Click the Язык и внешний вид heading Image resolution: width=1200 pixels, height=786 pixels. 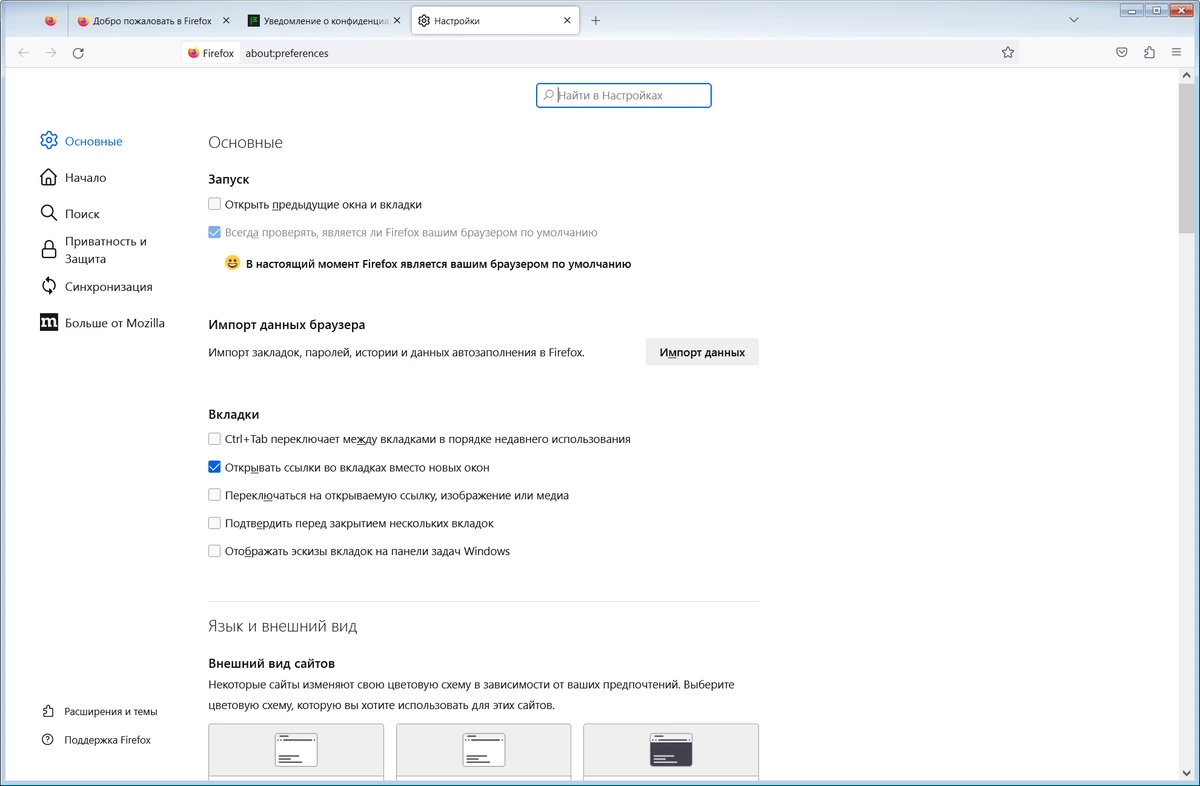(x=283, y=626)
